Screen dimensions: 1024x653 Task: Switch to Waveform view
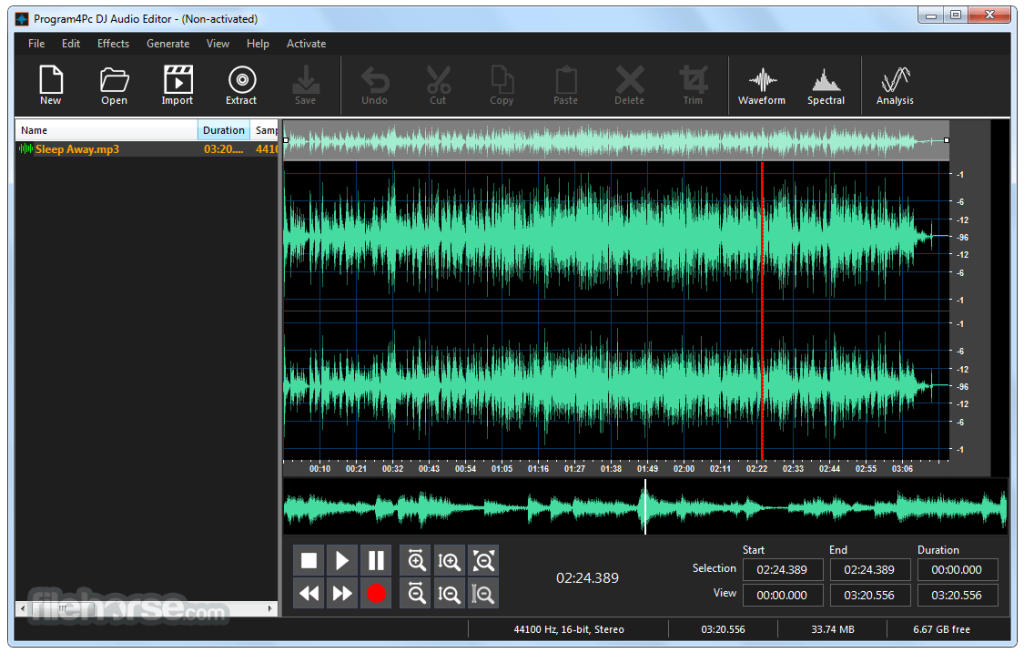[762, 85]
